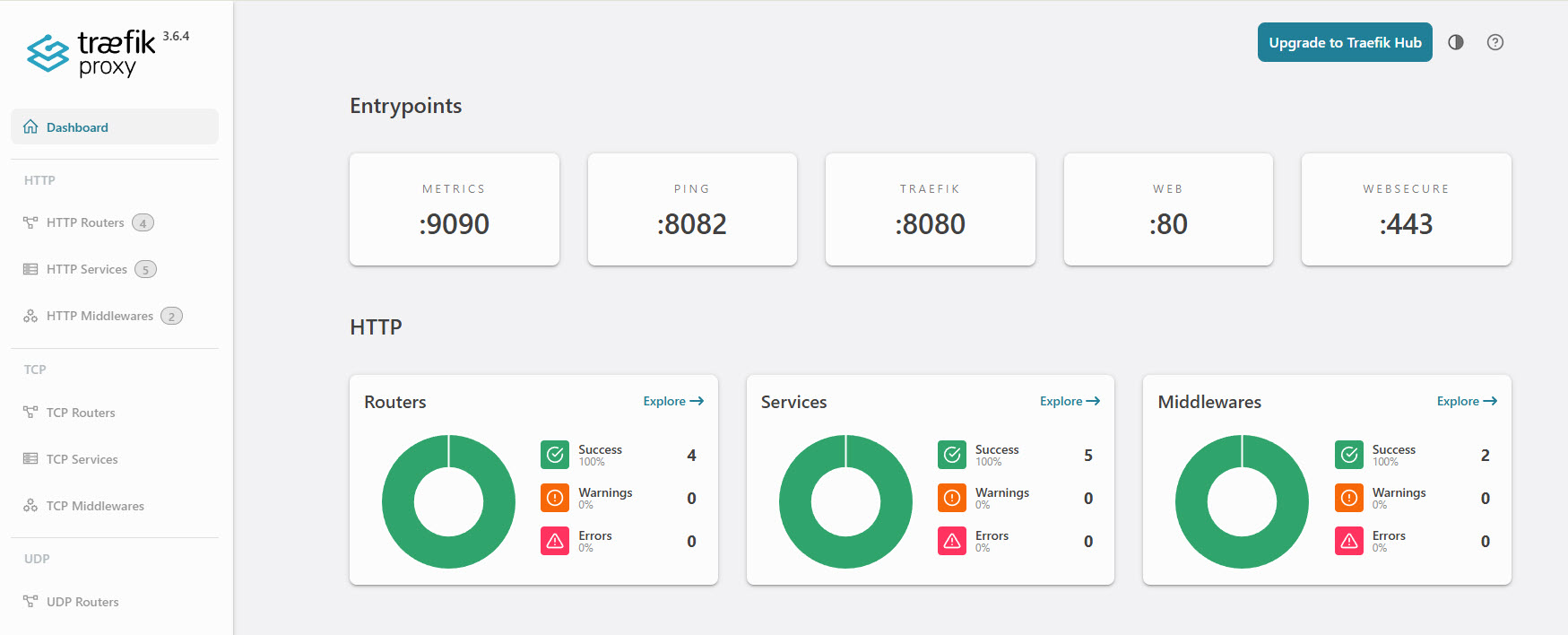Explore the Routers card
This screenshot has width=1568, height=635.
pyautogui.click(x=672, y=401)
